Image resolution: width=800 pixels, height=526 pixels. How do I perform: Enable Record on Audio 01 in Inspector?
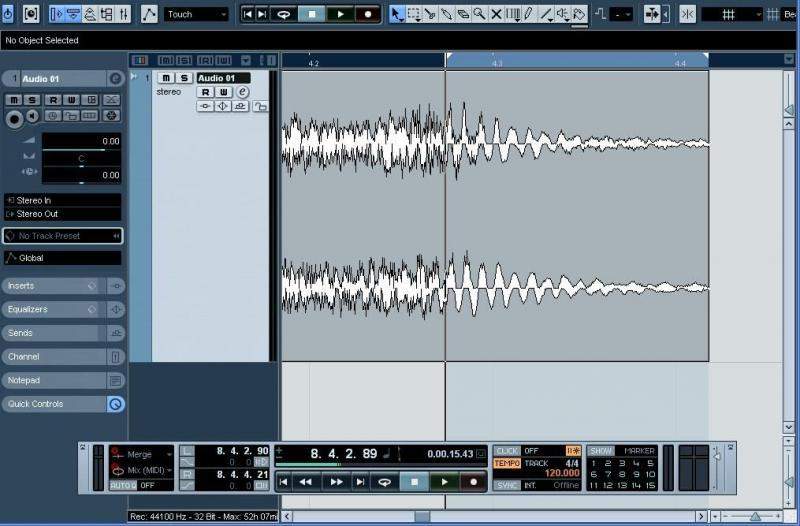click(x=14, y=119)
